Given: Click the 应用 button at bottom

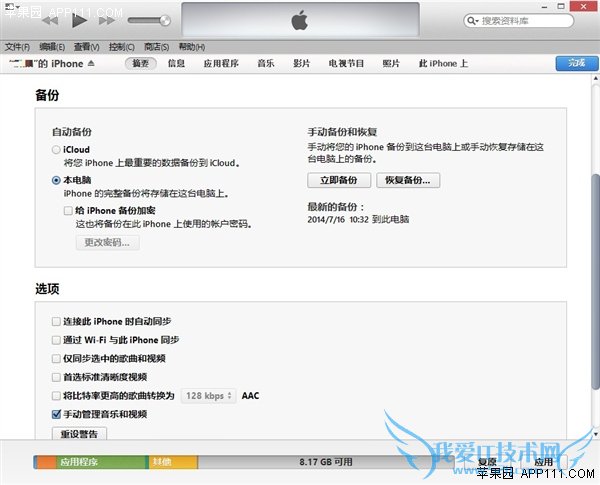Looking at the screenshot, I should [544, 462].
